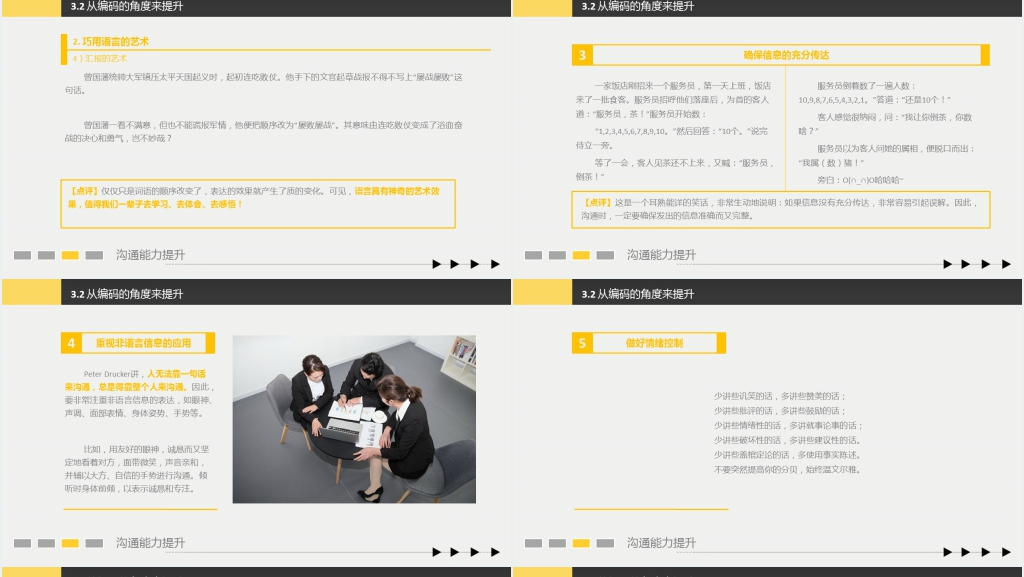Select the line '服务员倒着数了一遍人数：'
The image size is (1024, 577).
tap(866, 86)
